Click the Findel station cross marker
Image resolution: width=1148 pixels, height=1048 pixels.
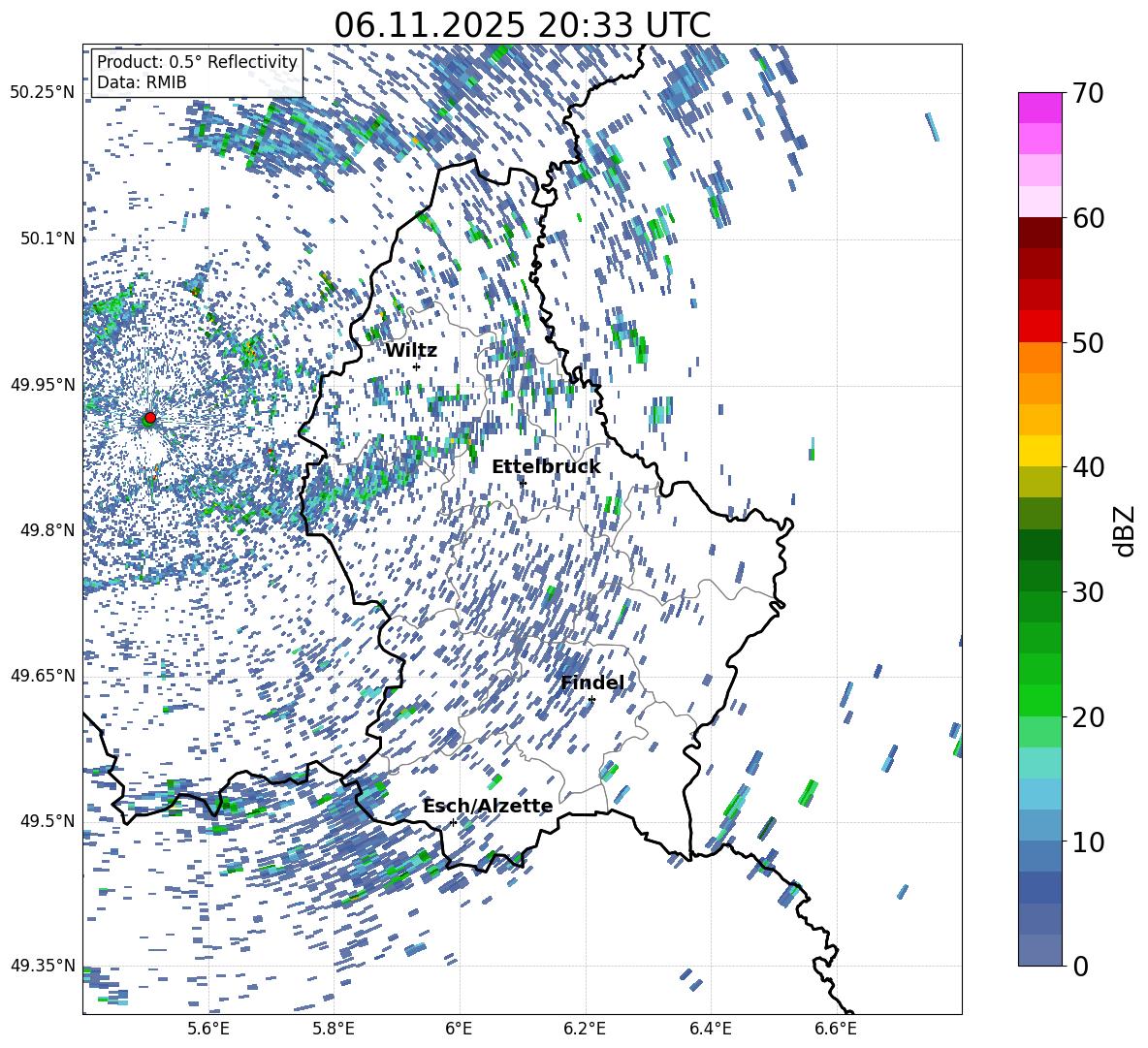591,699
